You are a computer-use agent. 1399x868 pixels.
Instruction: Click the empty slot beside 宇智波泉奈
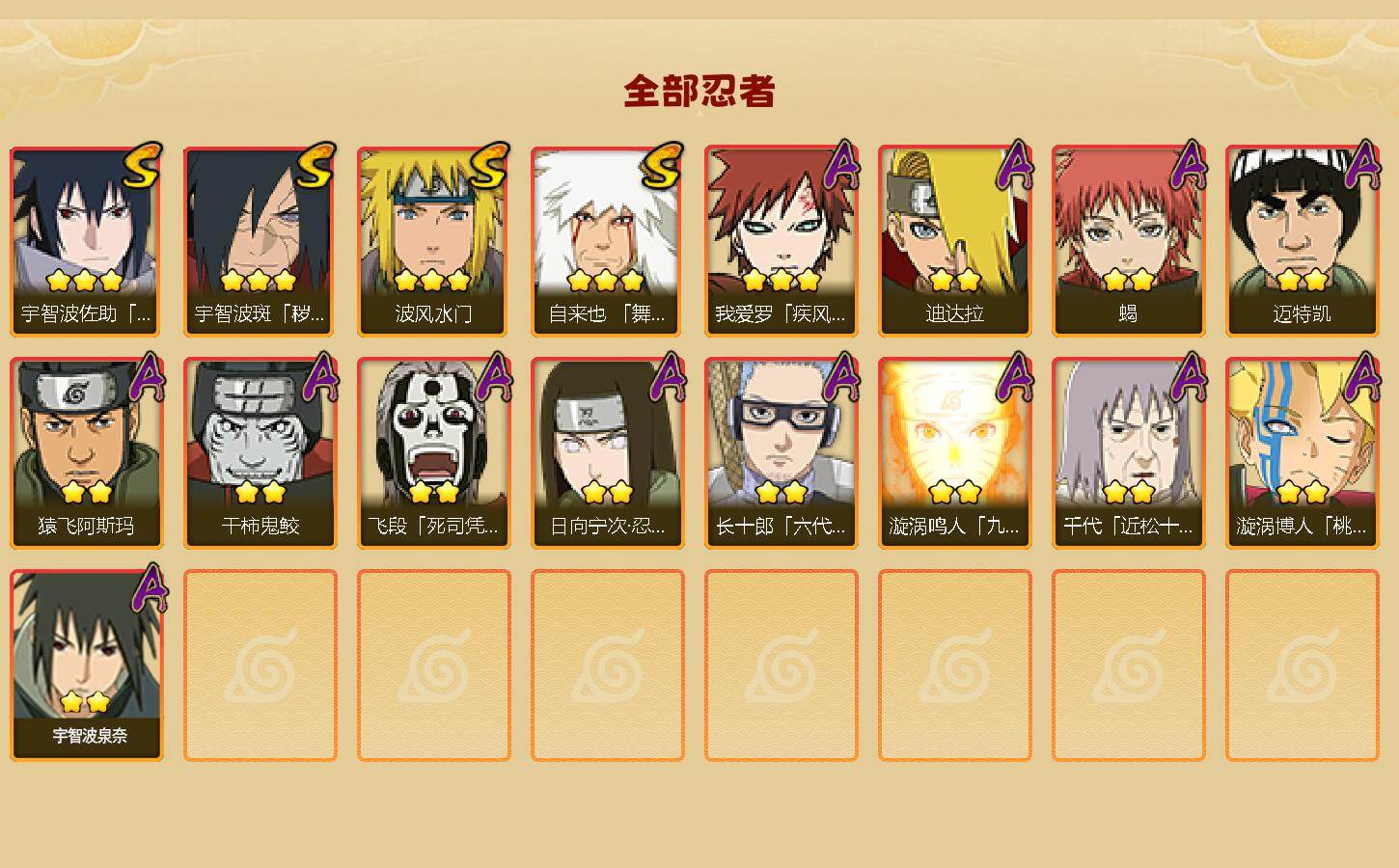[260, 665]
